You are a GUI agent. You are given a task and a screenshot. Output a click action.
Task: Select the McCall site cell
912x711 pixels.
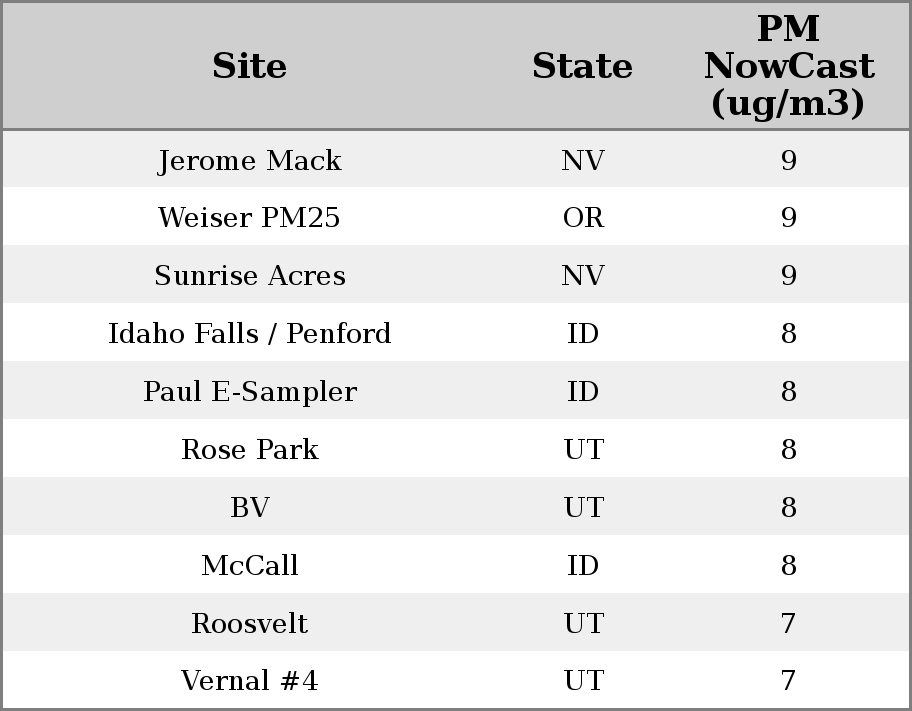click(x=250, y=566)
